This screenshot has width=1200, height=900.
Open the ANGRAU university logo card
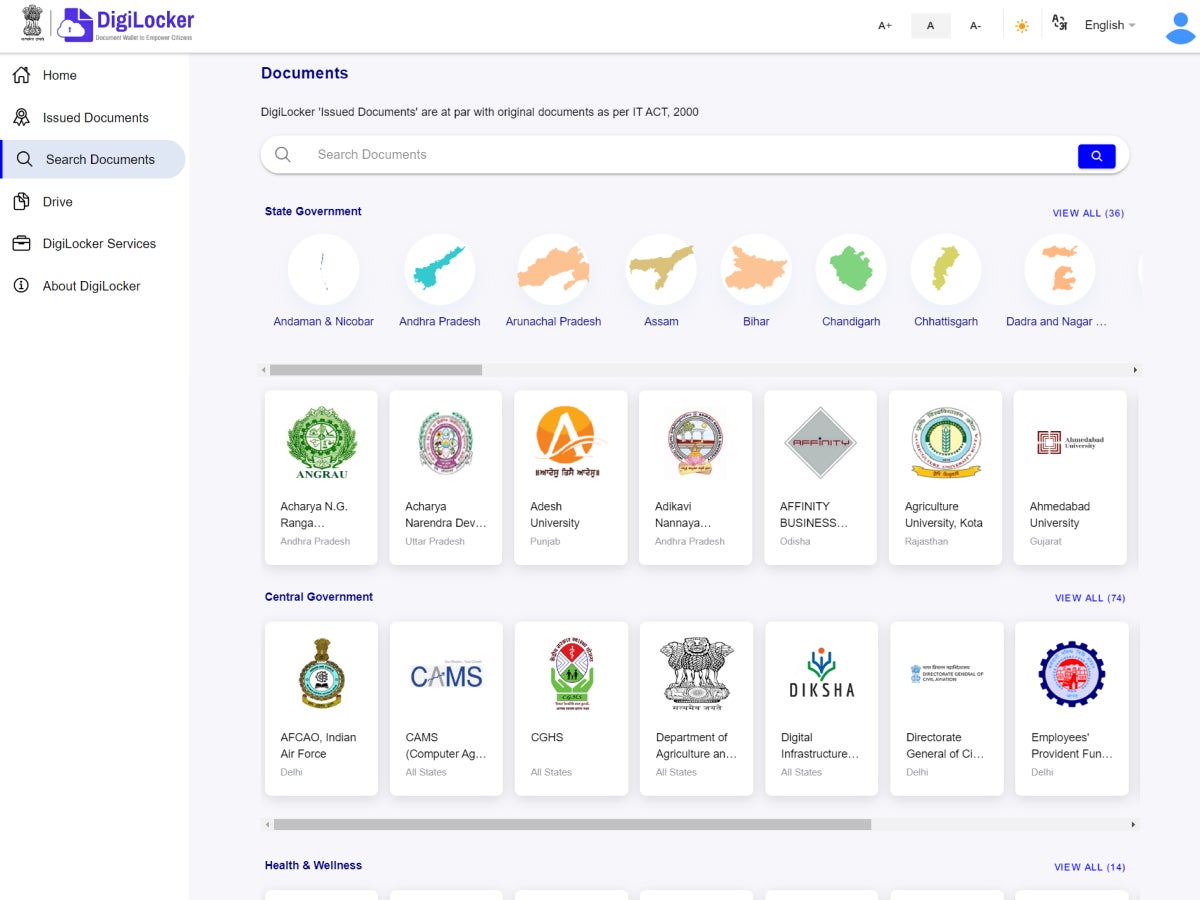(321, 445)
